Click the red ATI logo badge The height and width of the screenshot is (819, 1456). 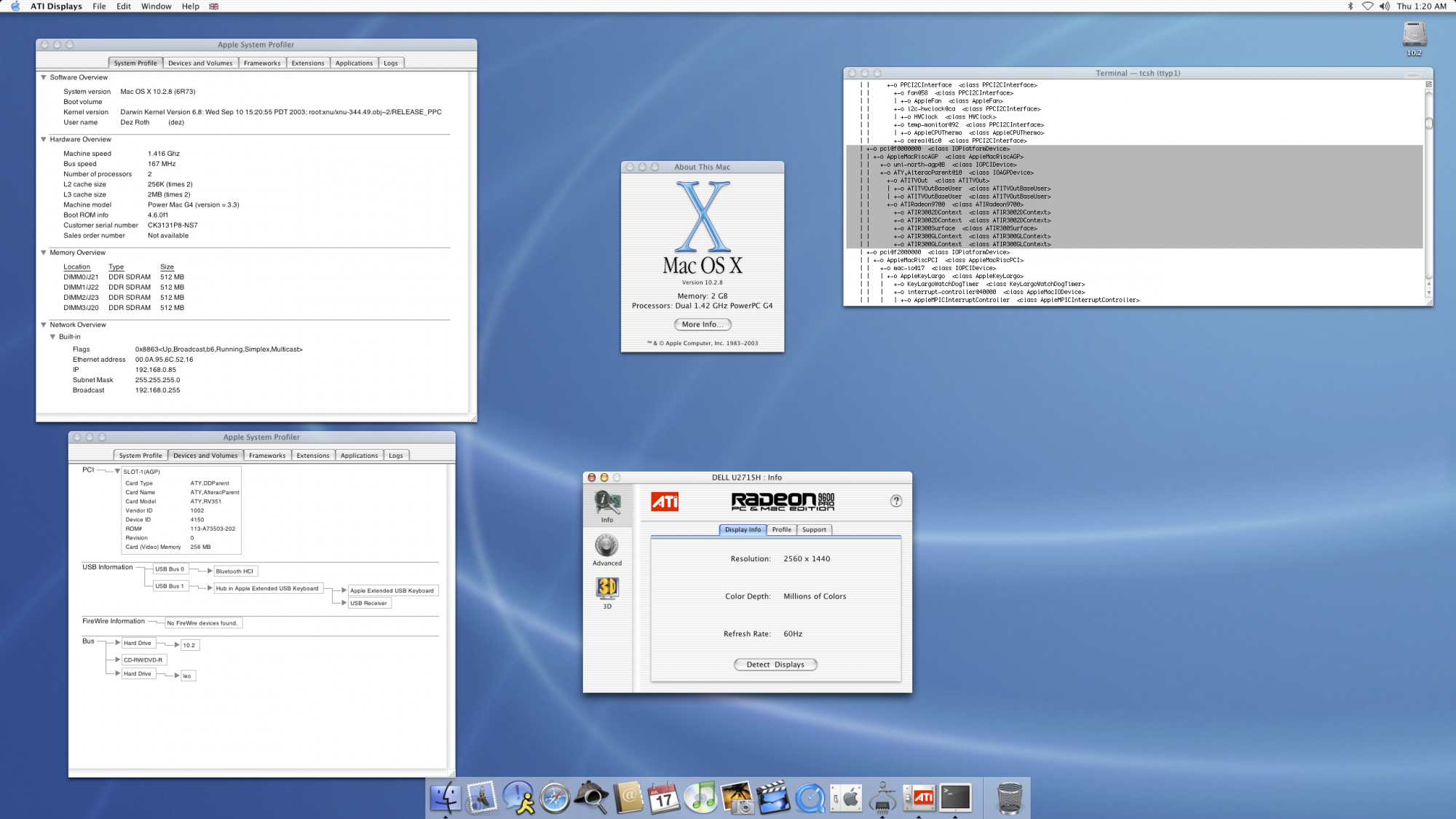(x=665, y=502)
